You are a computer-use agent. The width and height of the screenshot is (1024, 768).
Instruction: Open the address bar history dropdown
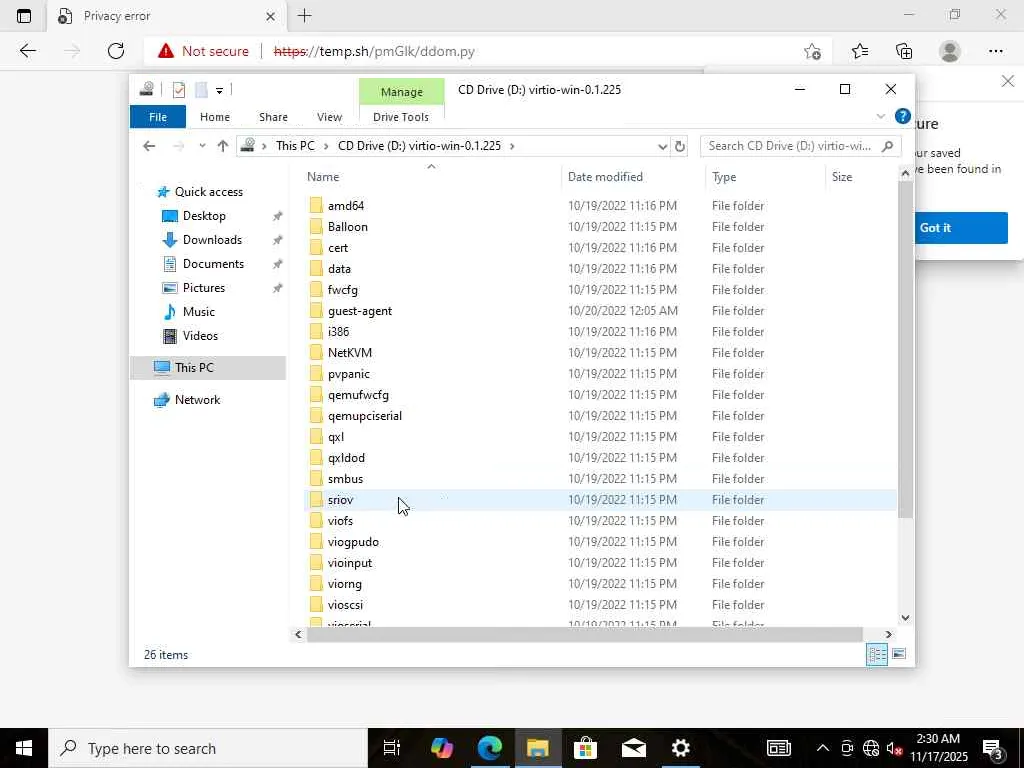tap(662, 146)
